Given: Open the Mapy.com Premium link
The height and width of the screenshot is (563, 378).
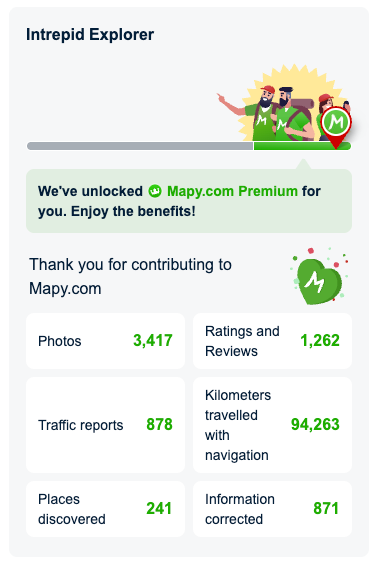Looking at the screenshot, I should click(232, 191).
